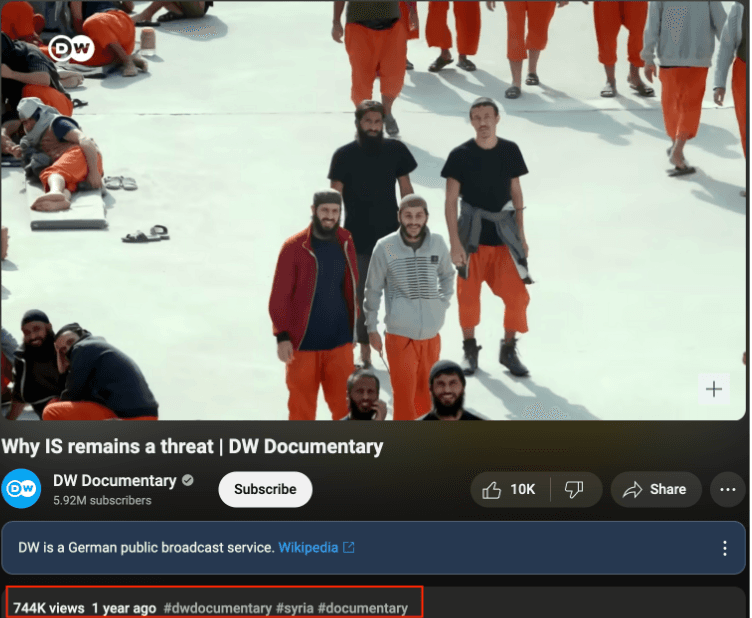
Task: Click the plus icon on the video
Action: tap(714, 389)
